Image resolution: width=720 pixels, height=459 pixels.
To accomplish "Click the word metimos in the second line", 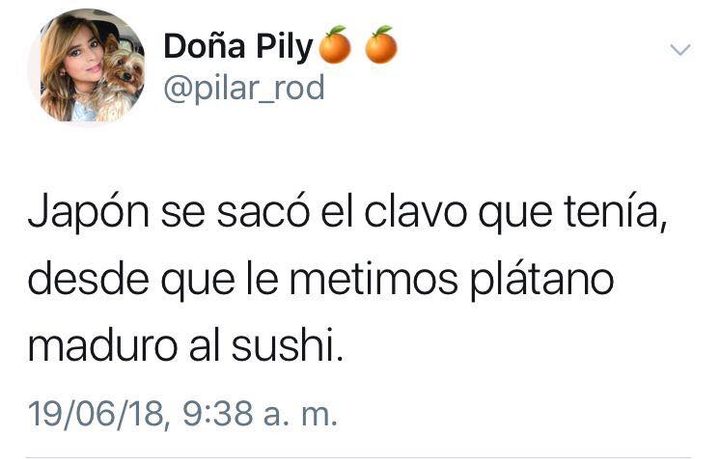I will coord(373,280).
